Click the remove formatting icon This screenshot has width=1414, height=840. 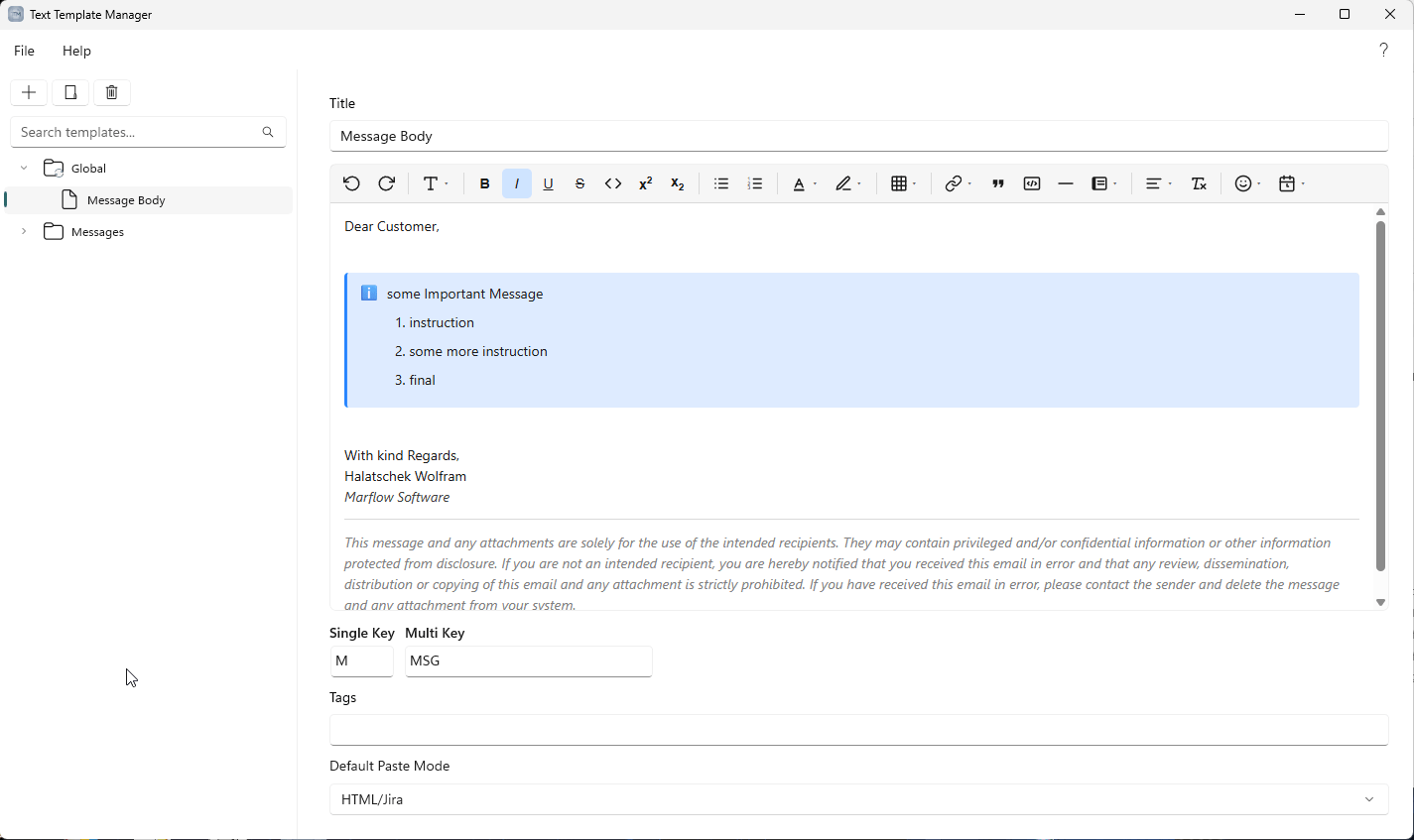(1199, 183)
